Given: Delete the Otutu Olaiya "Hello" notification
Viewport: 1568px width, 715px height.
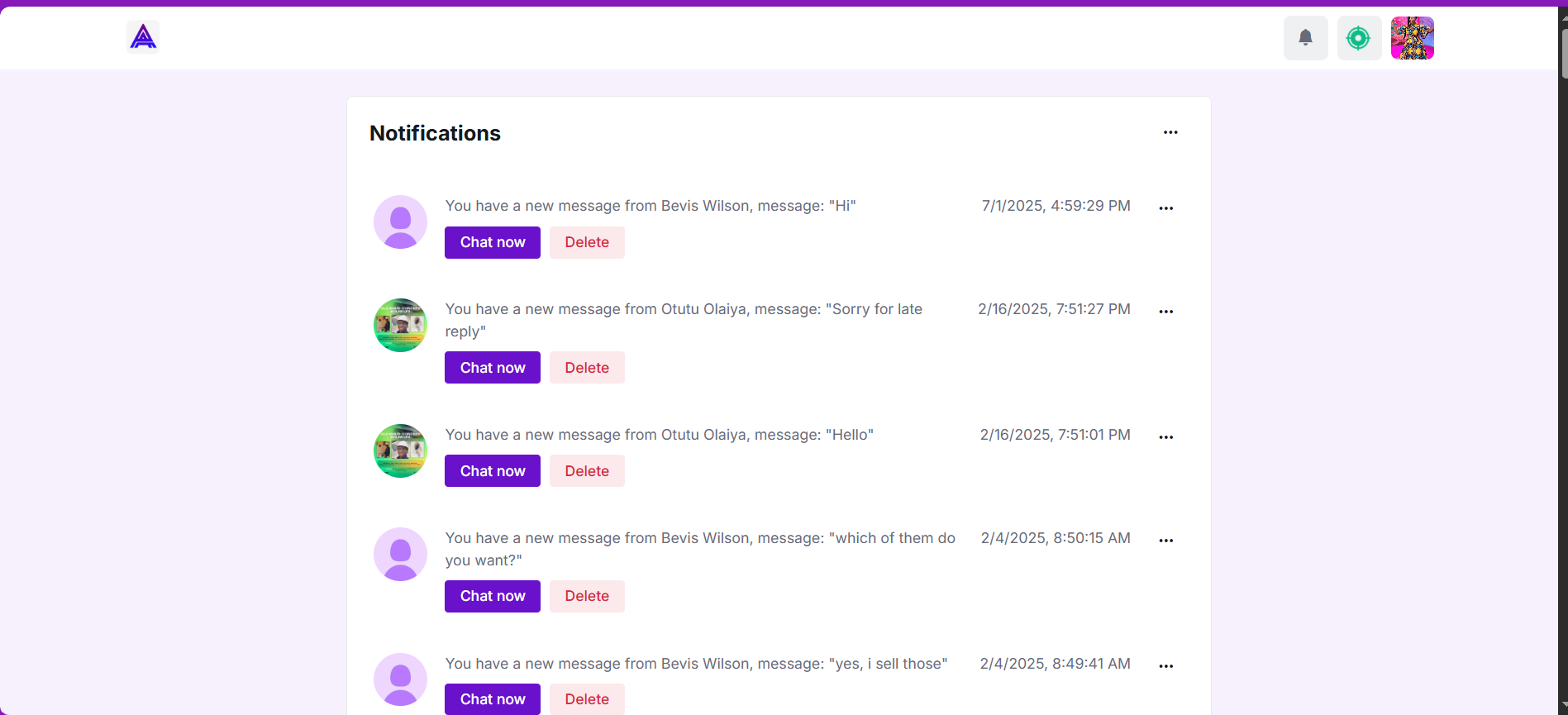Looking at the screenshot, I should tap(587, 471).
